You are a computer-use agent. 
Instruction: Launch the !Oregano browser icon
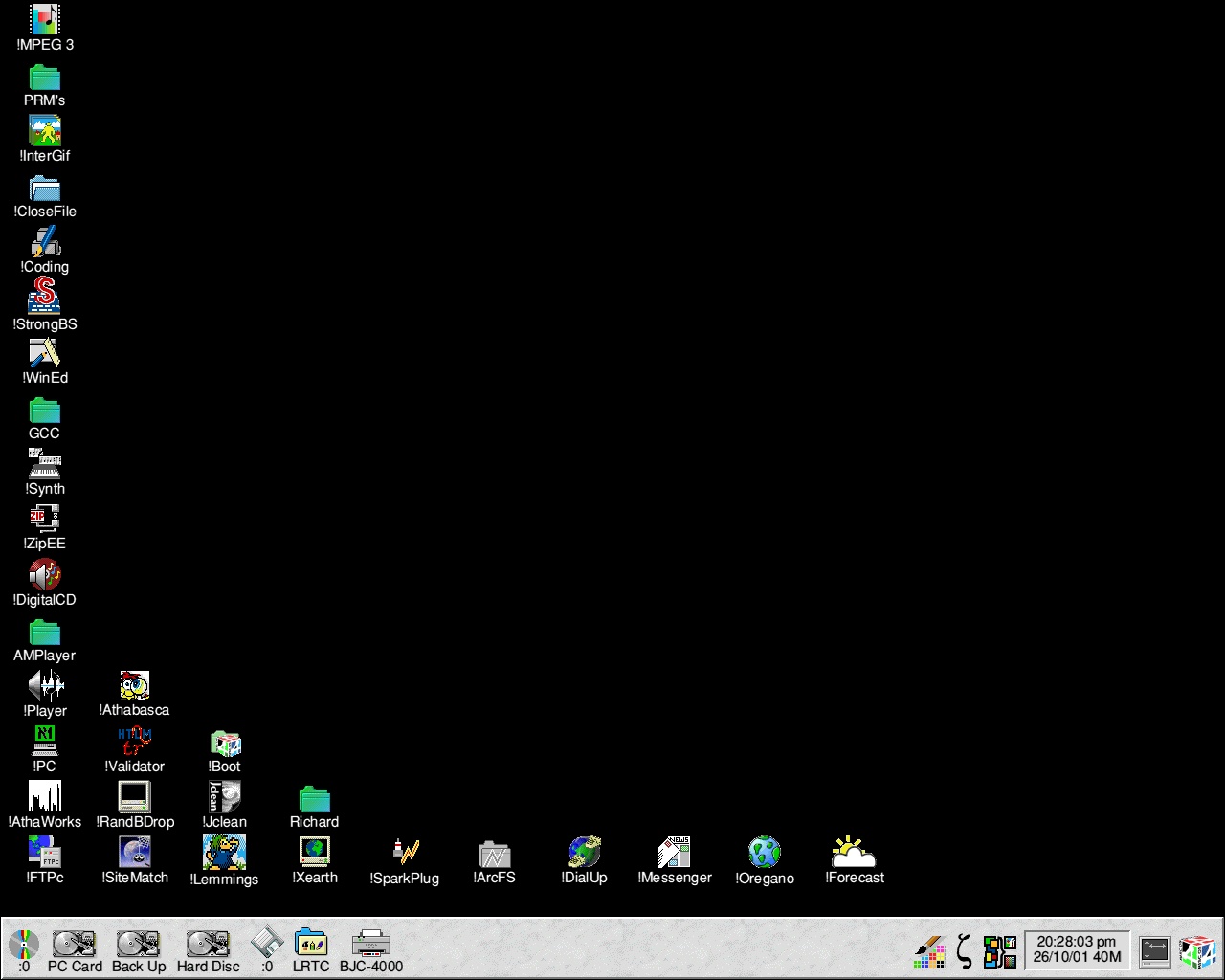point(765,861)
